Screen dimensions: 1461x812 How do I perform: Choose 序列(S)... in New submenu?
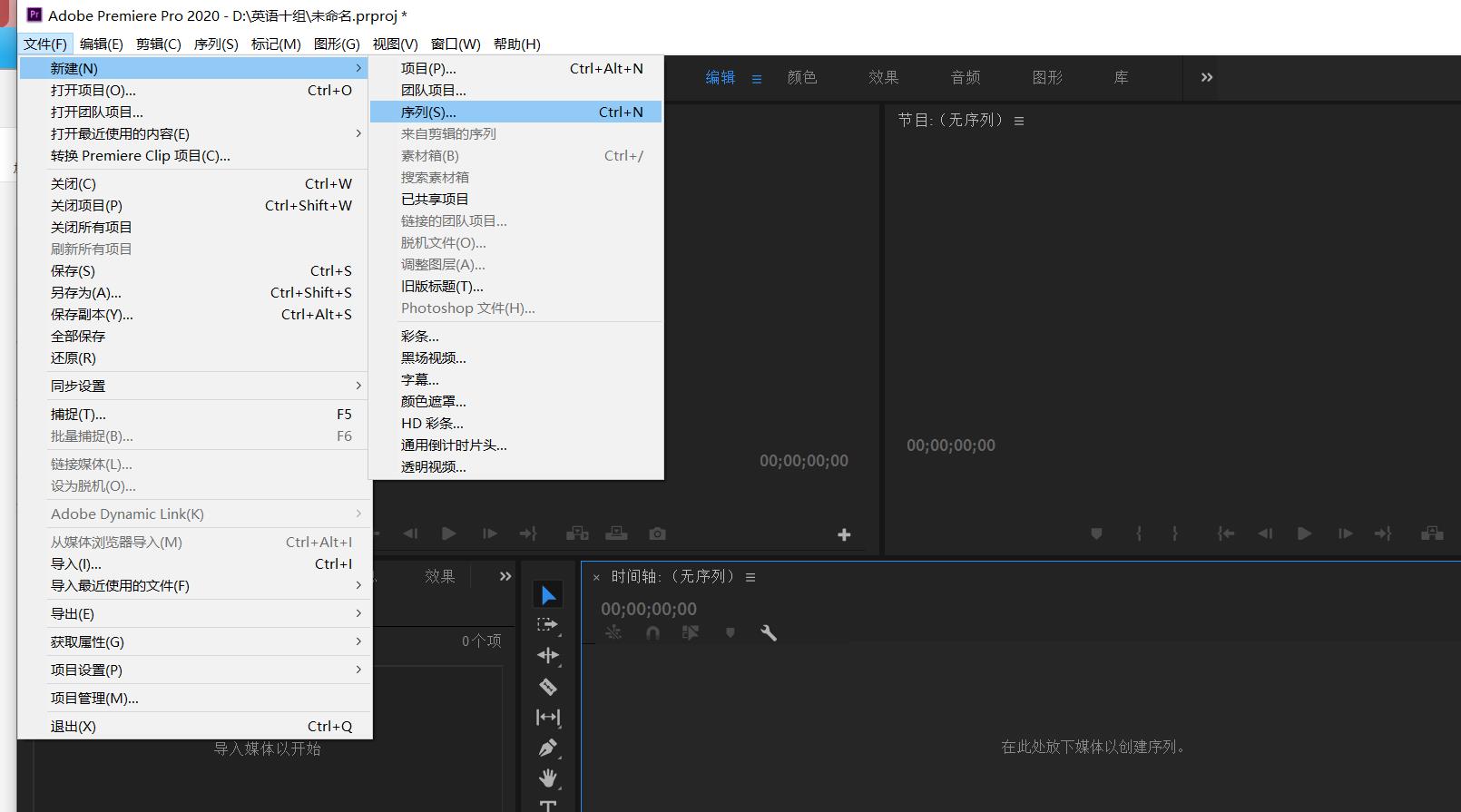[x=515, y=112]
